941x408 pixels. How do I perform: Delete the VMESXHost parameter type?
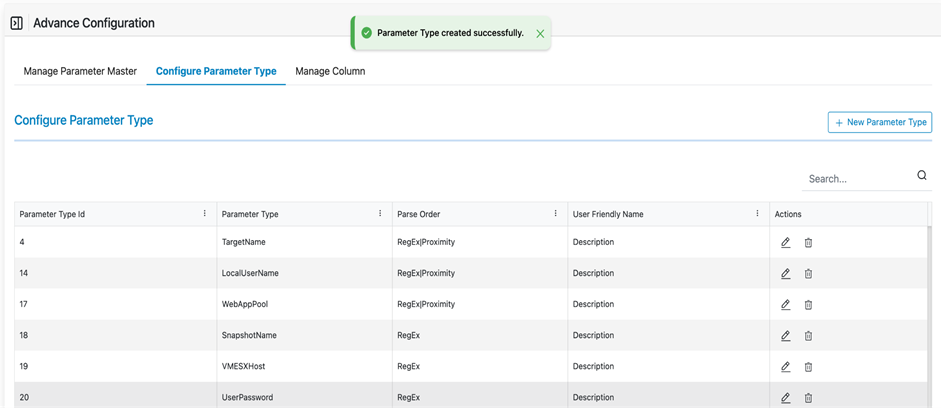(x=808, y=367)
